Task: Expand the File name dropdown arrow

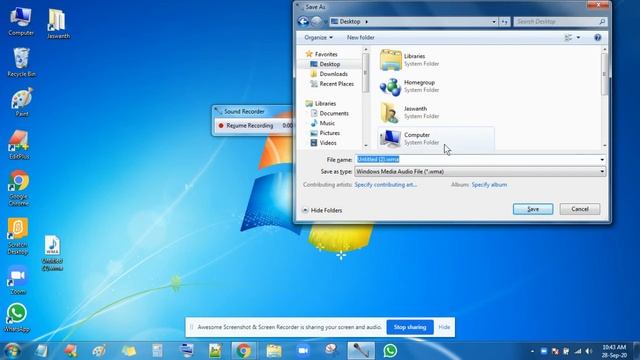Action: 602,160
